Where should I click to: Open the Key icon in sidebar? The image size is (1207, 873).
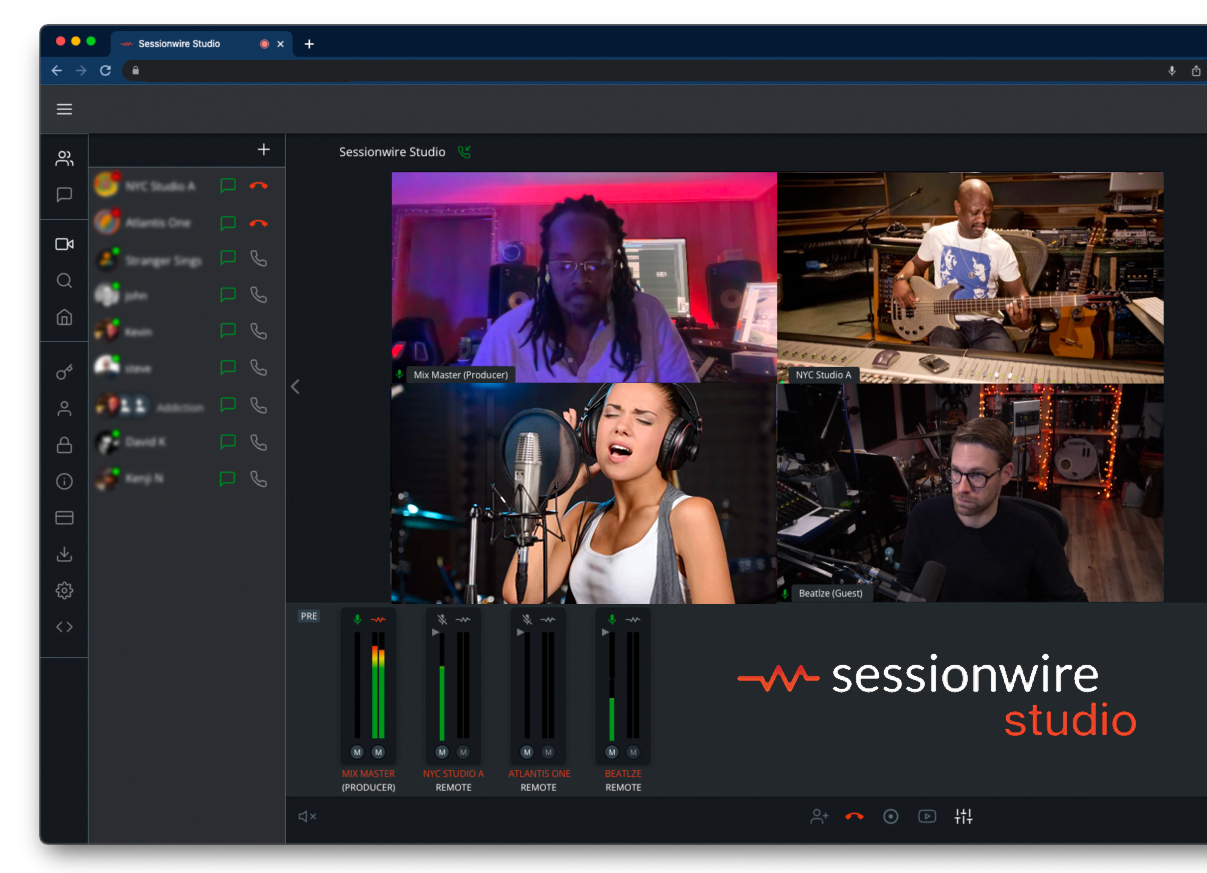(x=64, y=372)
